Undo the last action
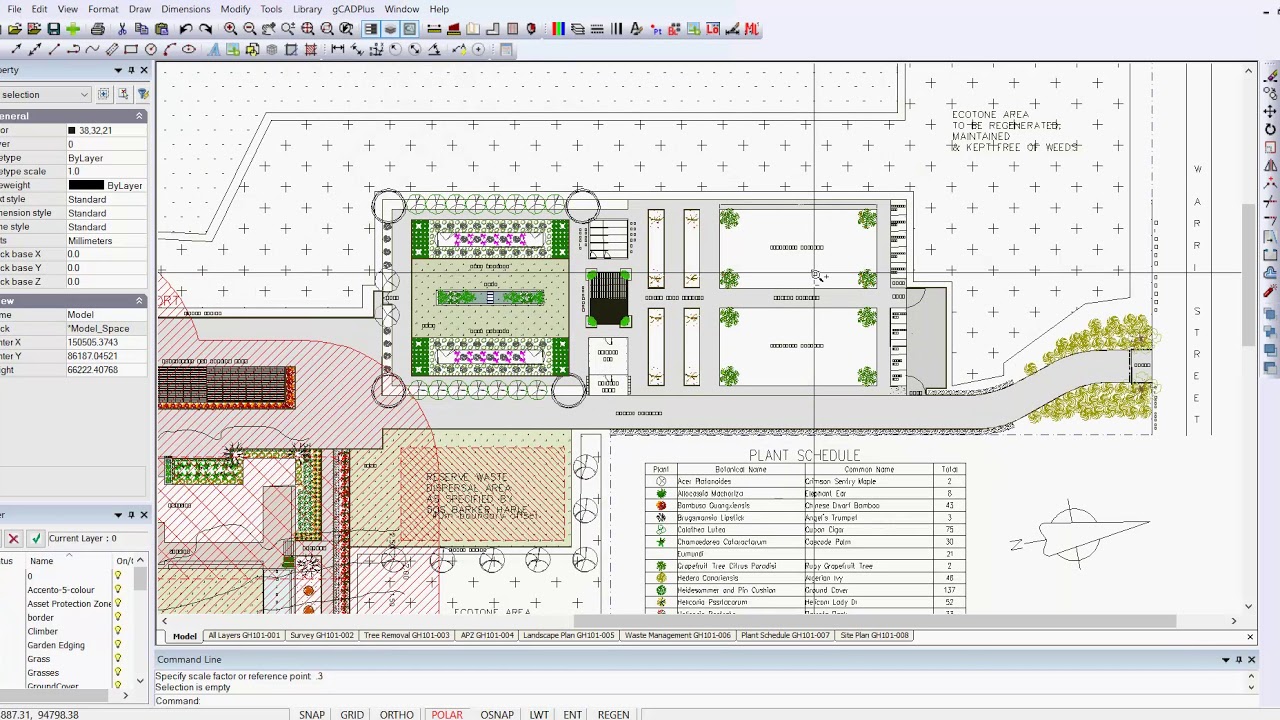This screenshot has width=1280, height=720. click(186, 29)
